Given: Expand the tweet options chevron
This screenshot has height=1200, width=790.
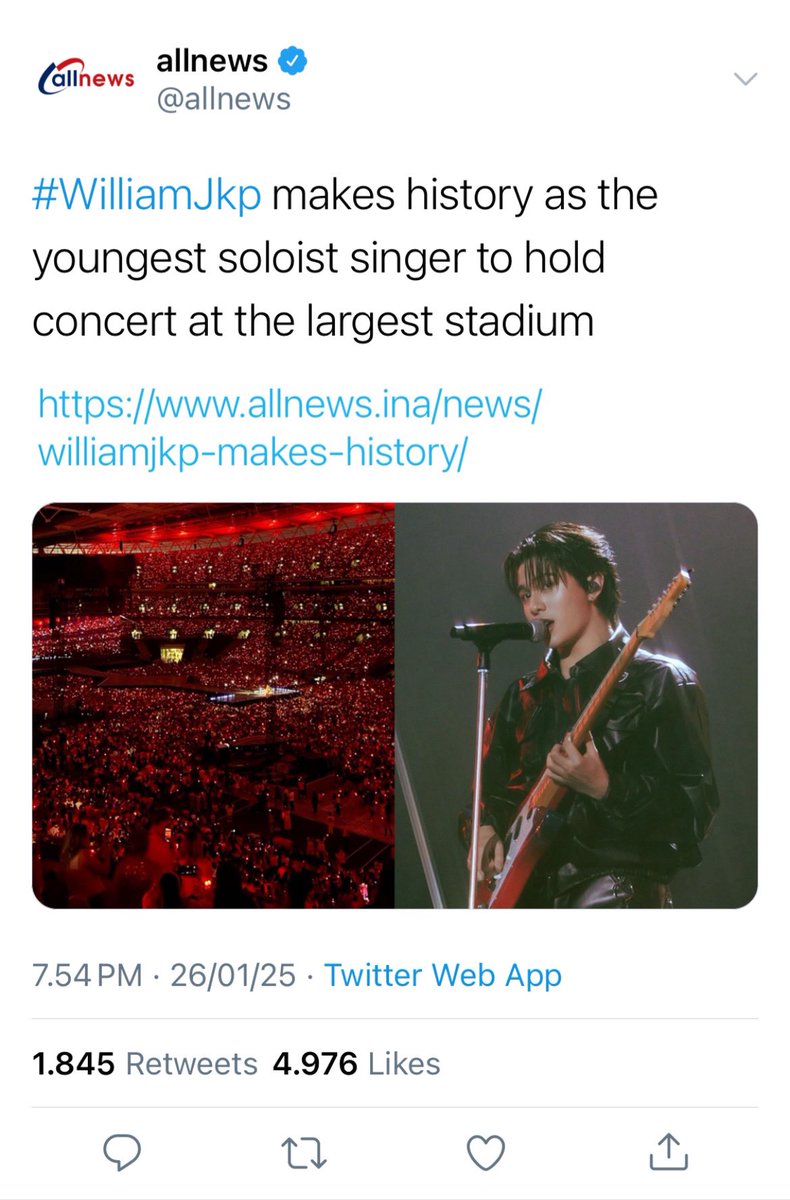Looking at the screenshot, I should click(x=746, y=79).
